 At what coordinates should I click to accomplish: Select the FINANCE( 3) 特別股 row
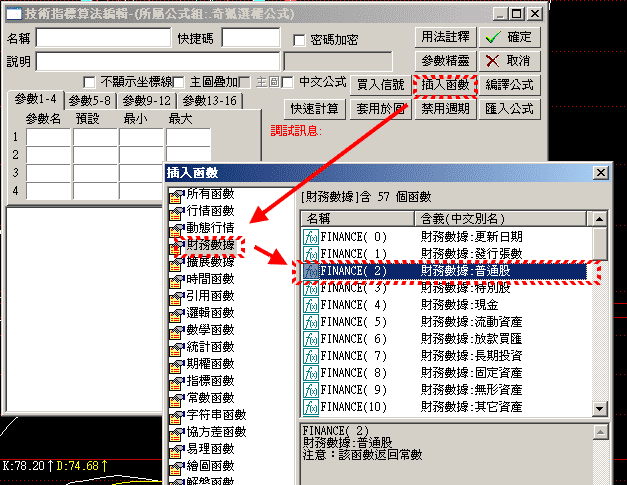pos(440,288)
